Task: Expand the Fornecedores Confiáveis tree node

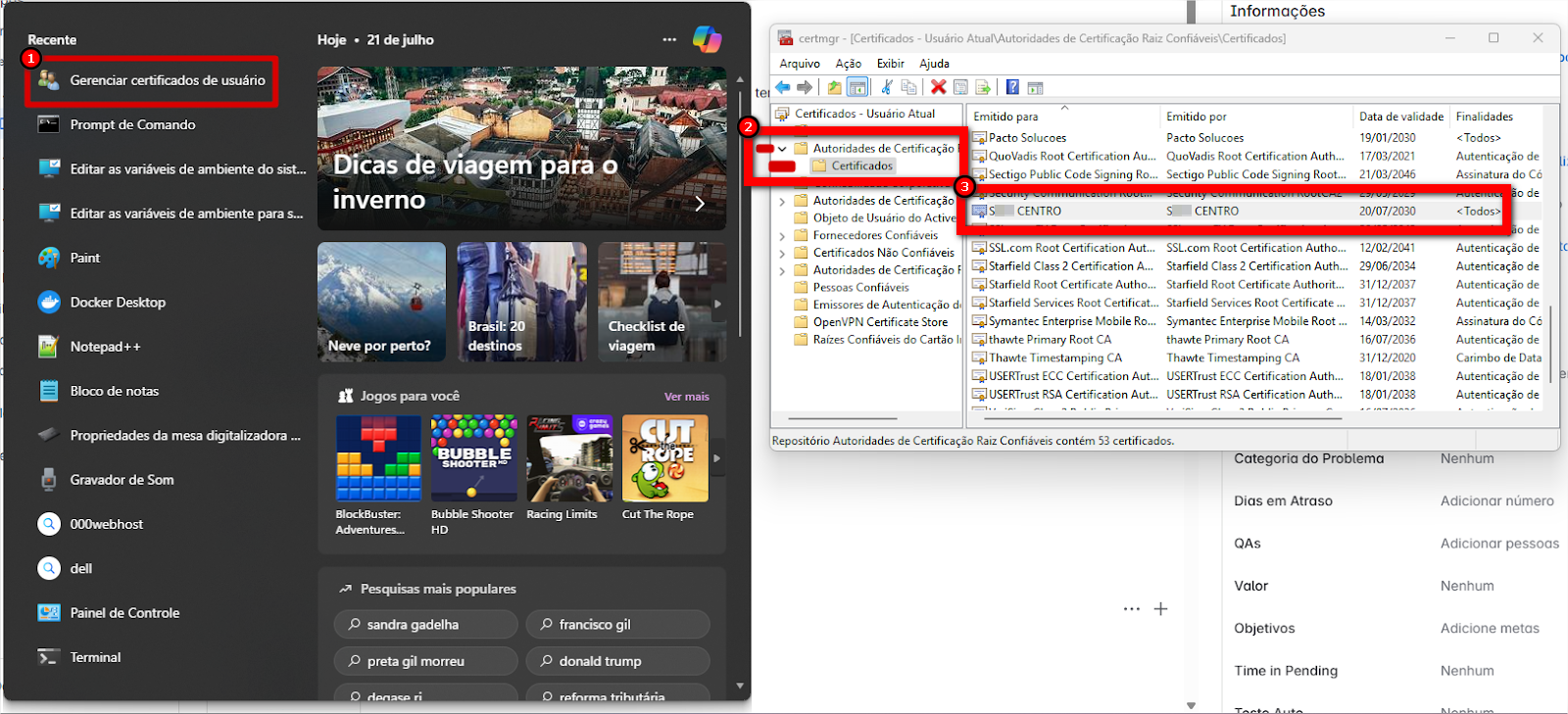Action: pos(782,236)
